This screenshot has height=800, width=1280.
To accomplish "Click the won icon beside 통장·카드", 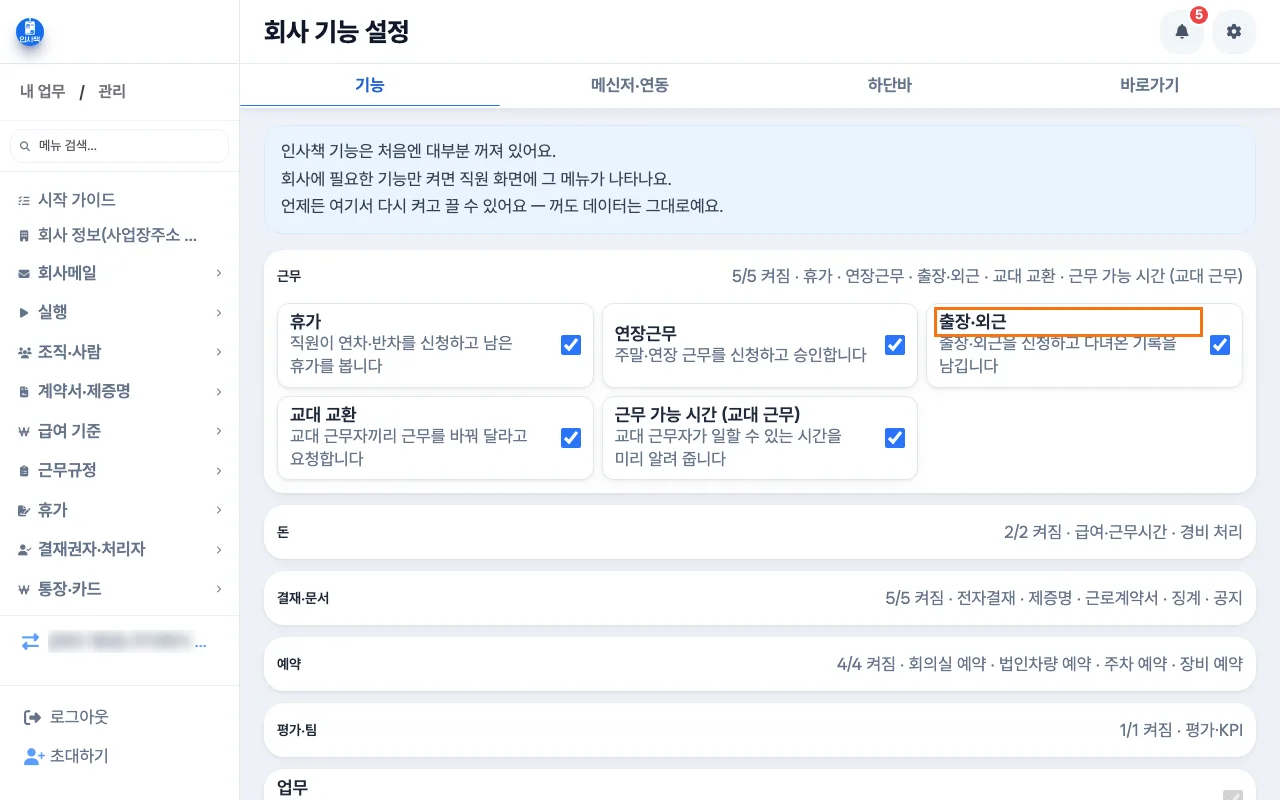I will click(x=24, y=589).
